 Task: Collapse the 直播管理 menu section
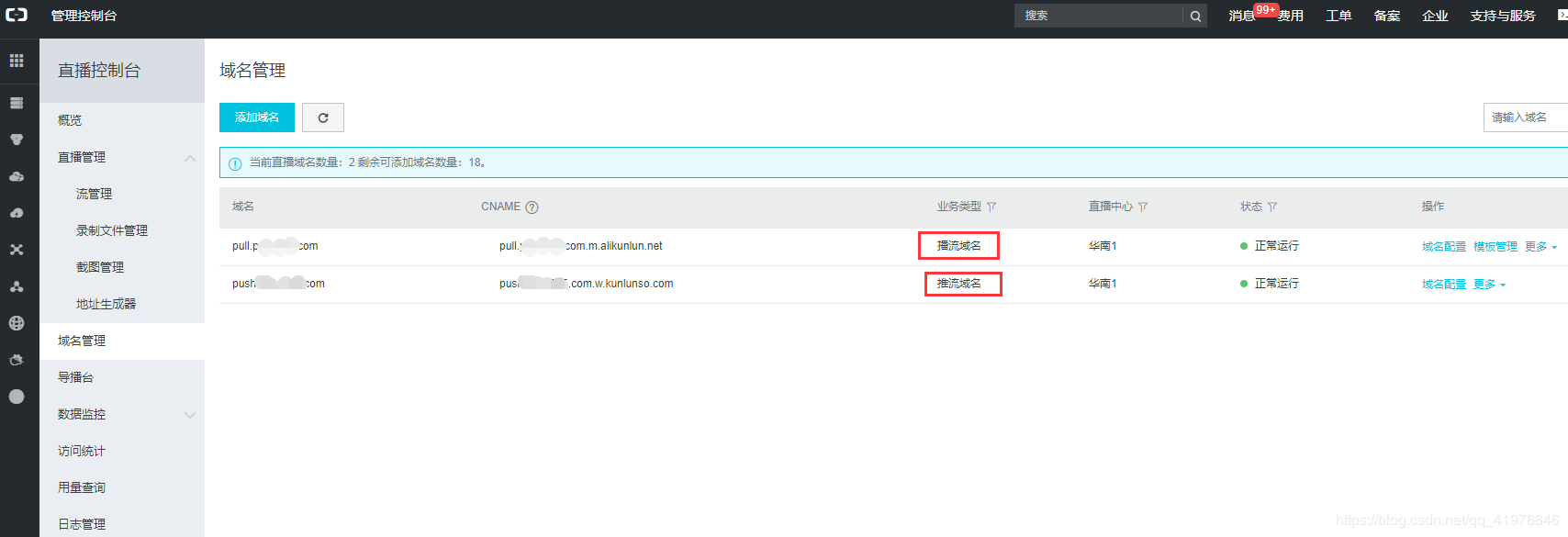pyautogui.click(x=190, y=158)
